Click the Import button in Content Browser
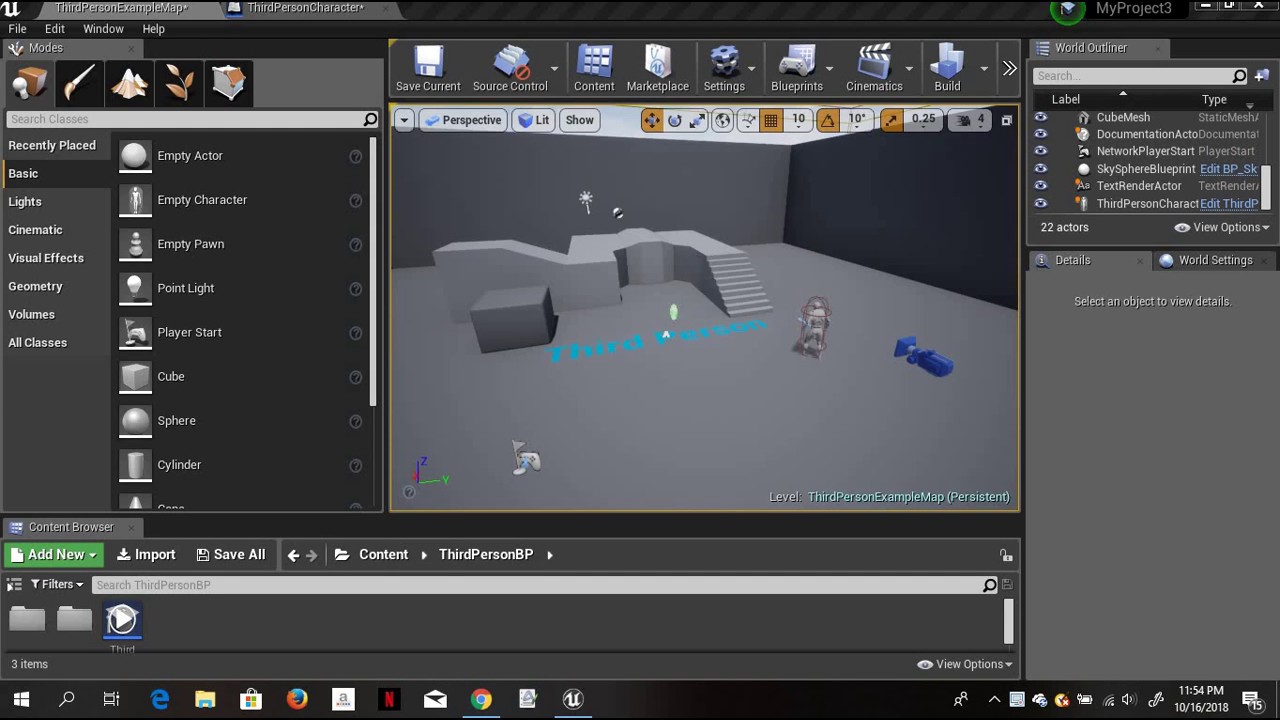Image resolution: width=1280 pixels, height=720 pixels. (x=146, y=555)
